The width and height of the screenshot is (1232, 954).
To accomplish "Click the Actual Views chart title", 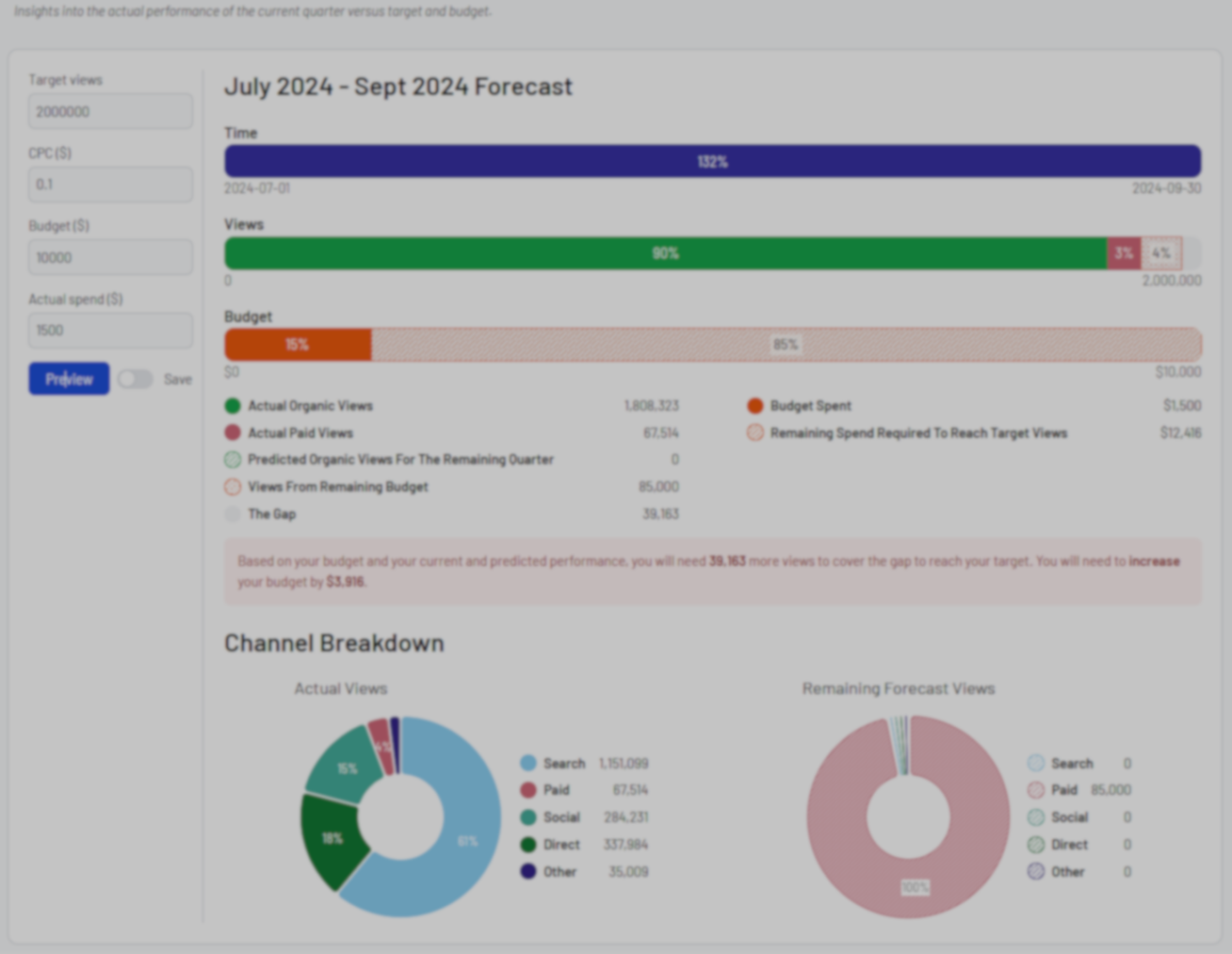I will point(341,688).
